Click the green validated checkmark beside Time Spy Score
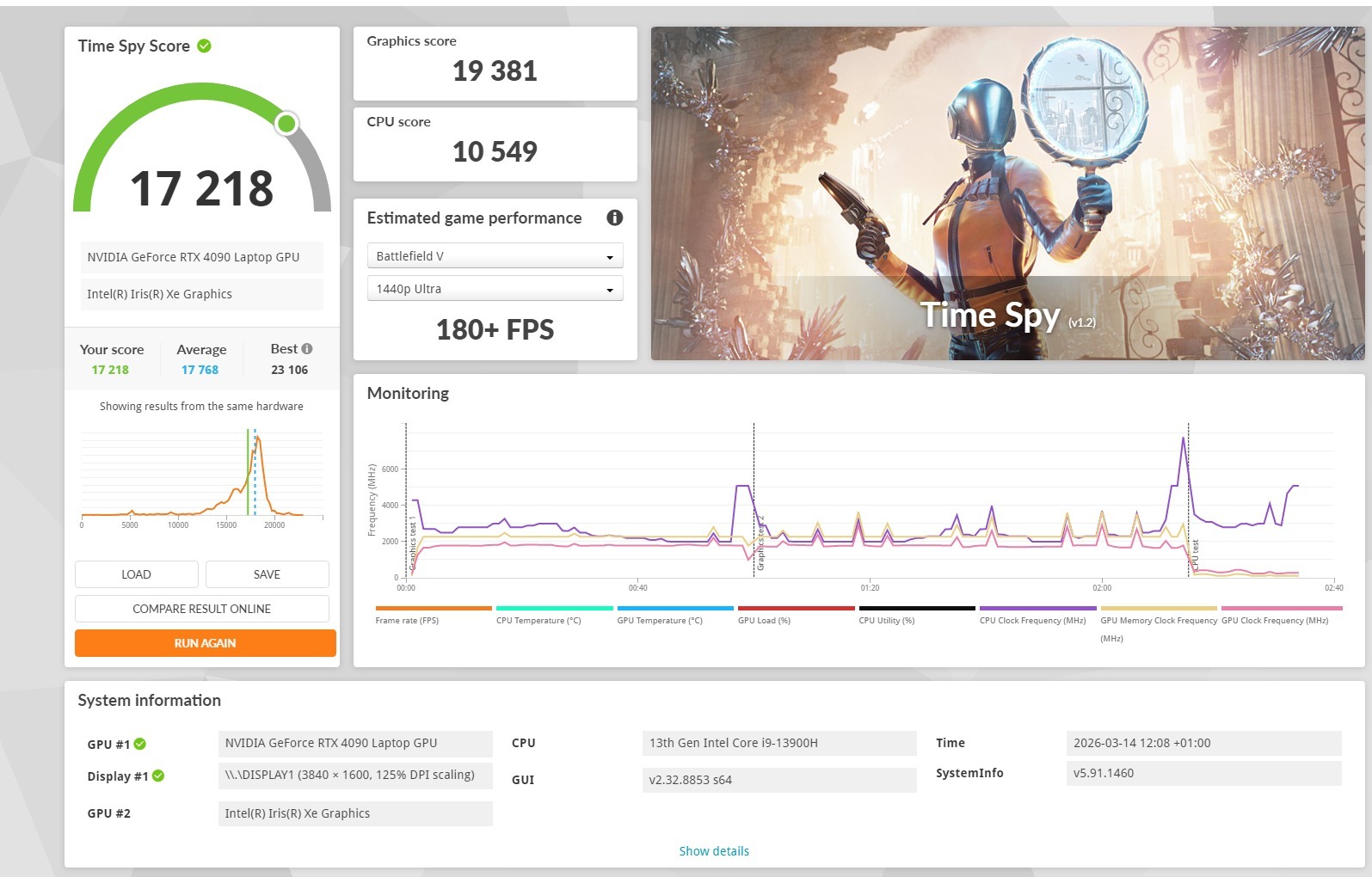This screenshot has height=877, width=1372. 204,46
